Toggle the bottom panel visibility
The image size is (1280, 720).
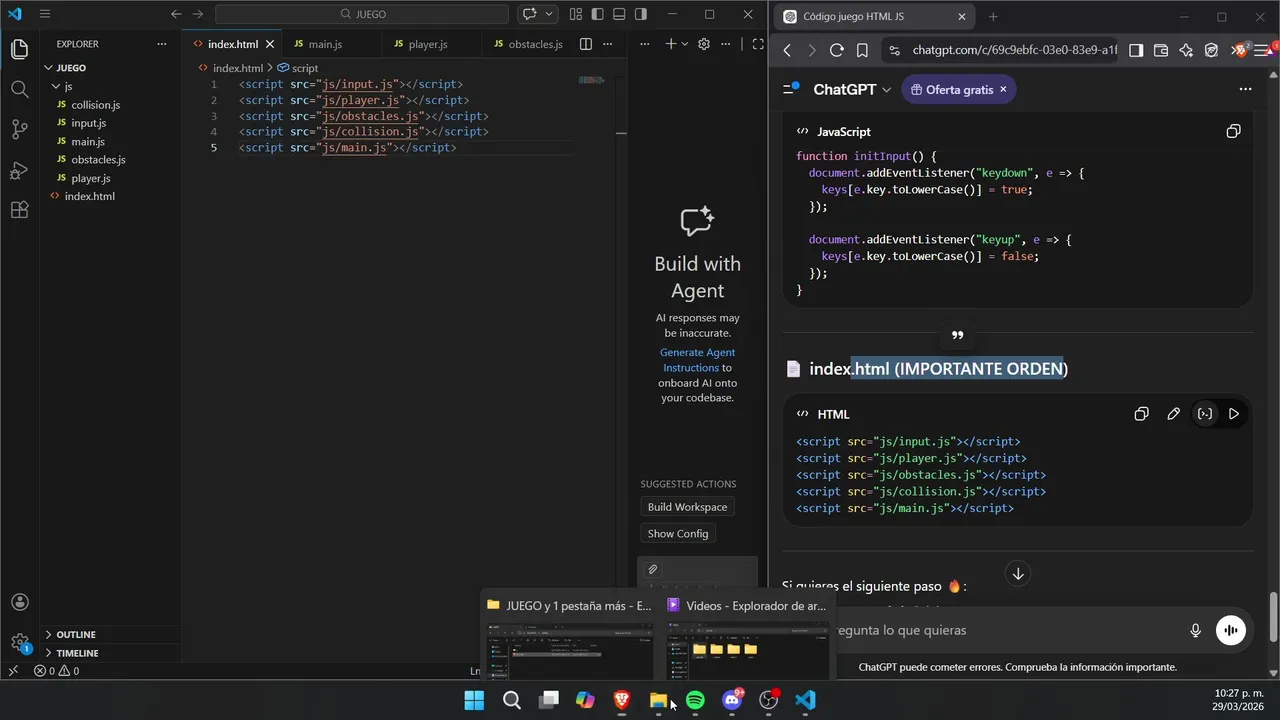pos(619,14)
